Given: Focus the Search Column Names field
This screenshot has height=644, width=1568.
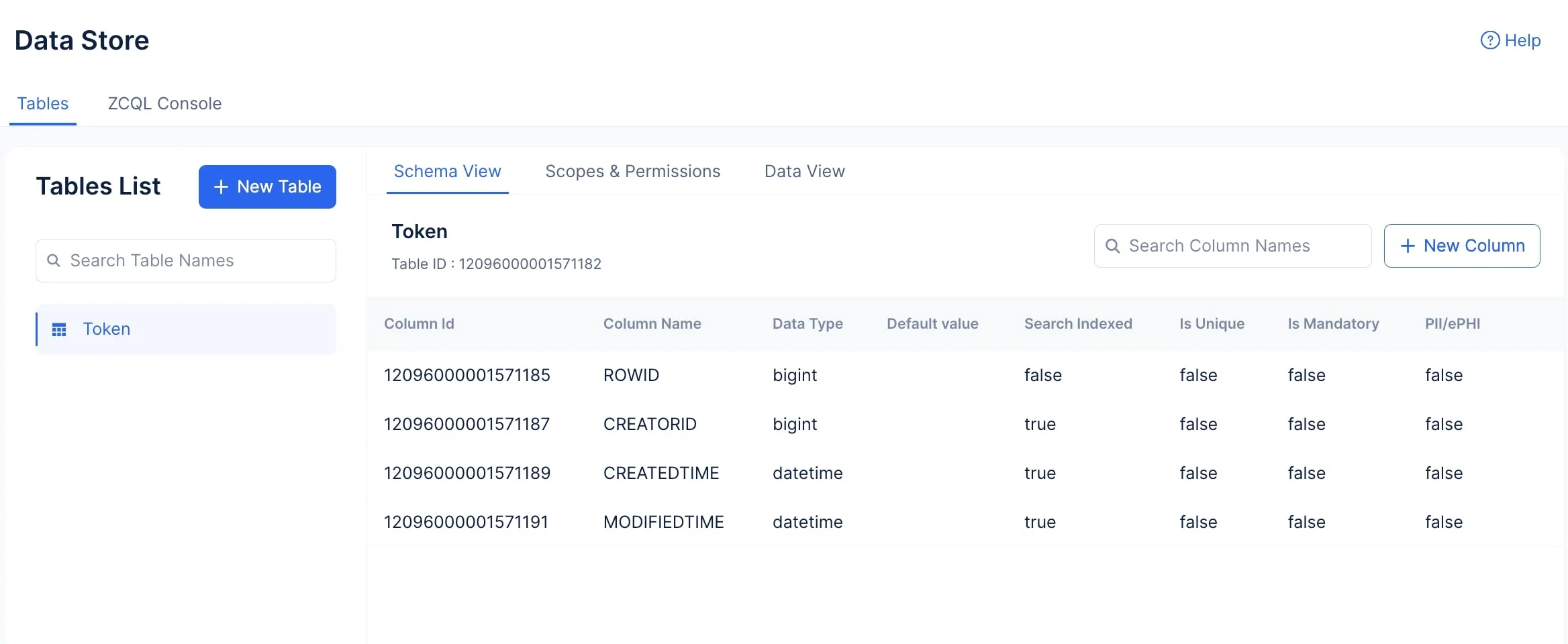Looking at the screenshot, I should [x=1242, y=246].
